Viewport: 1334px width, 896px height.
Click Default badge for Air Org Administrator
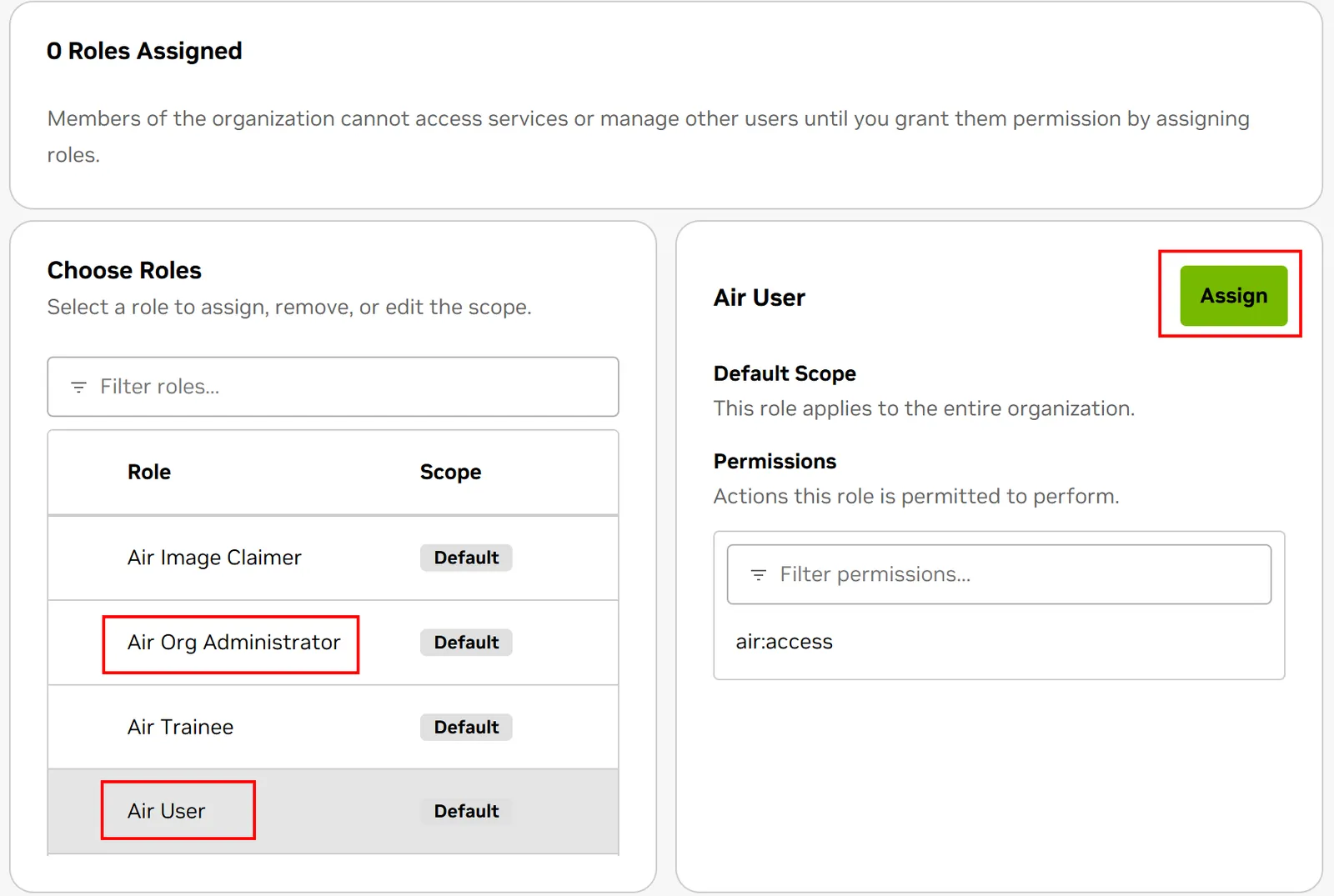[x=466, y=643]
